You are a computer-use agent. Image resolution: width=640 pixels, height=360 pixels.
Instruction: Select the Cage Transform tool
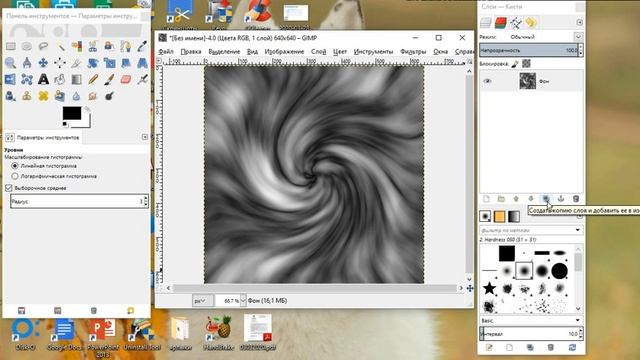[27, 79]
